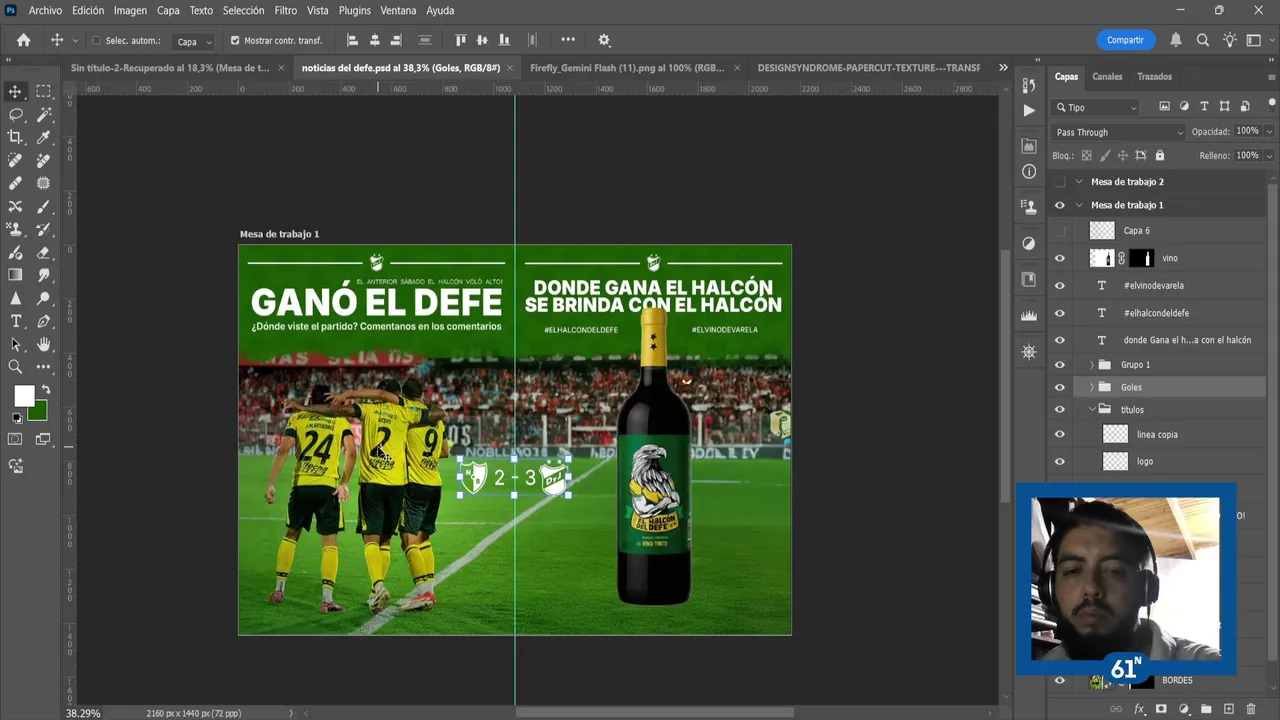Switch to the Trazados tab
Viewport: 1280px width, 720px height.
[1154, 77]
